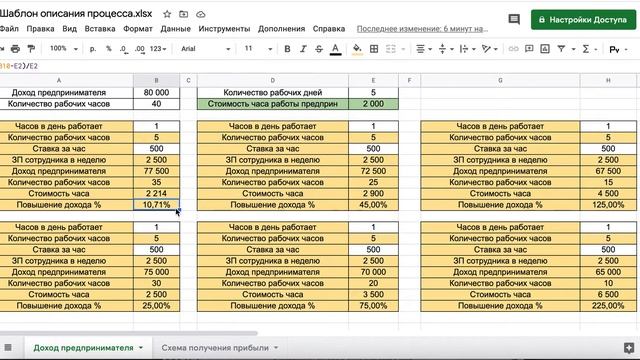The image size is (640, 360).
Task: Select the paint format tool
Action: pos(31,49)
